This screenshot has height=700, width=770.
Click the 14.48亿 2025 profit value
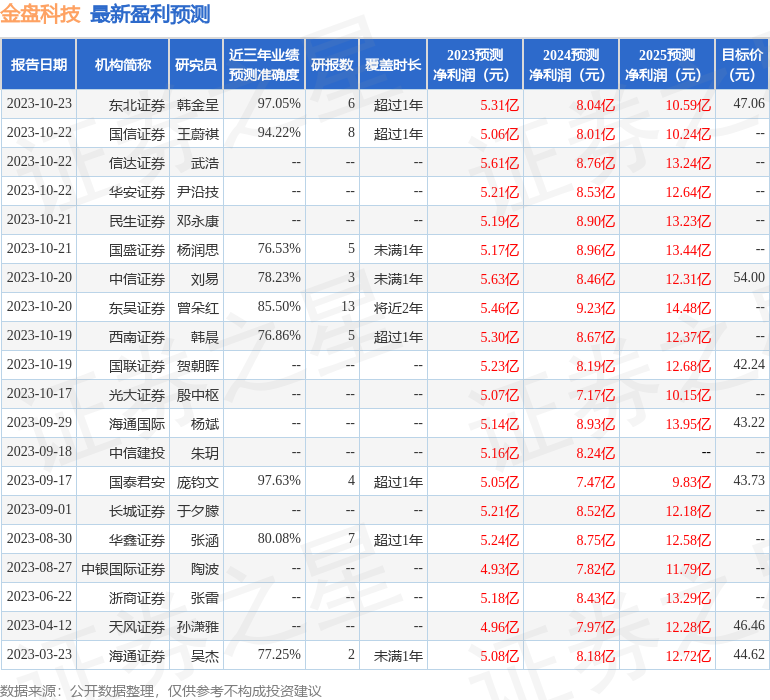tap(688, 308)
